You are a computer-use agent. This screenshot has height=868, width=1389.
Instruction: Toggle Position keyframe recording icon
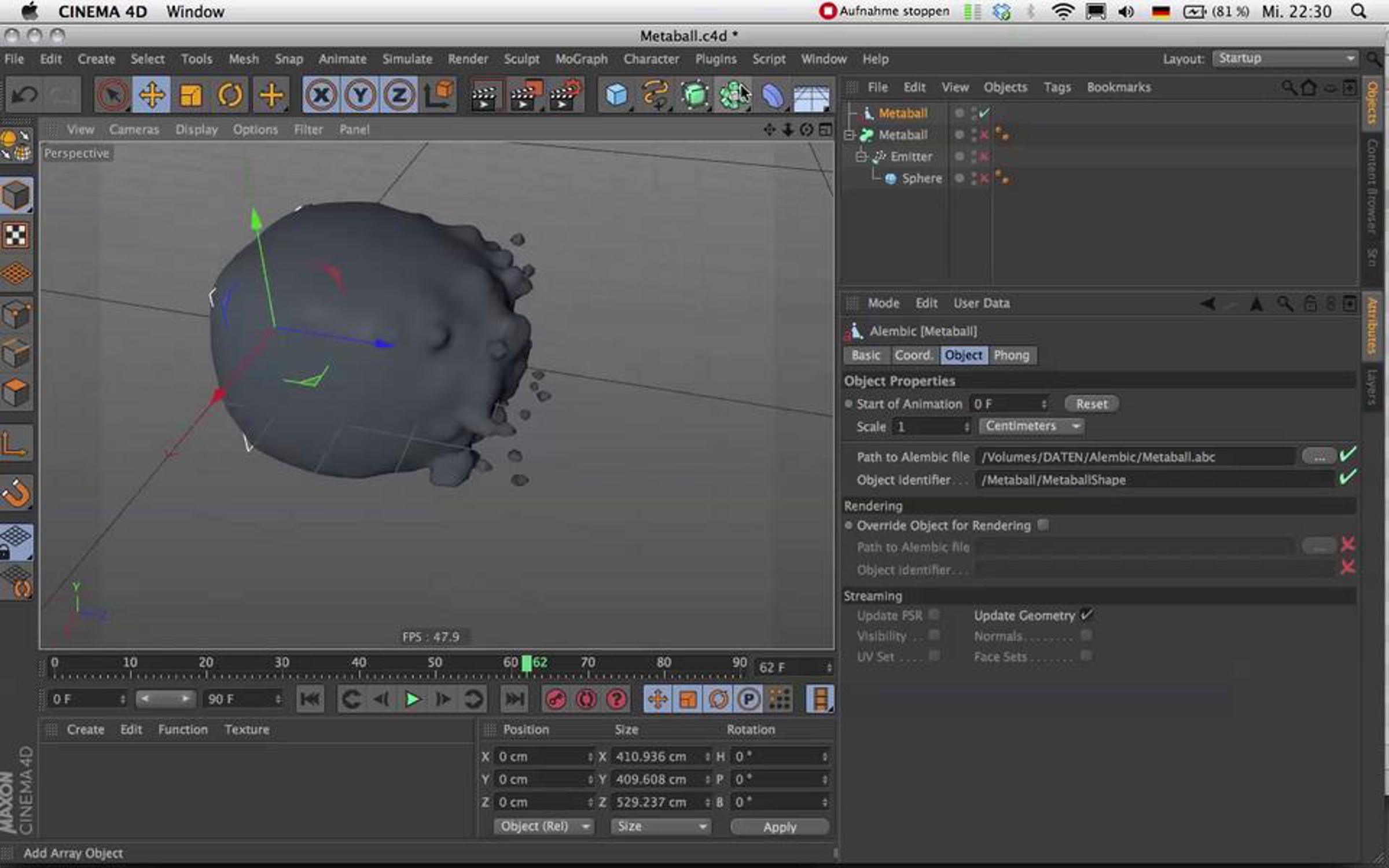[x=658, y=700]
